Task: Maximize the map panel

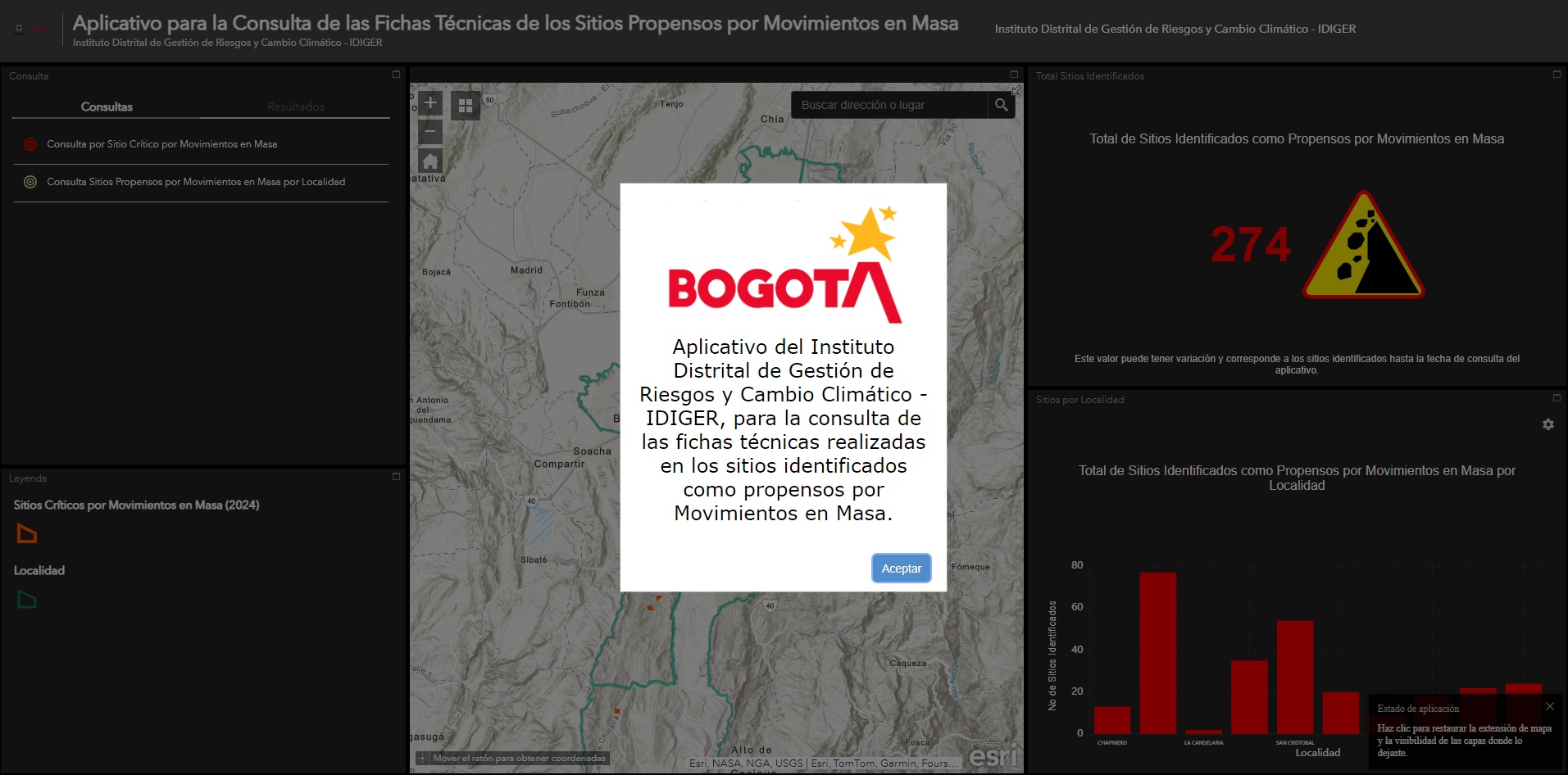Action: click(x=1014, y=75)
